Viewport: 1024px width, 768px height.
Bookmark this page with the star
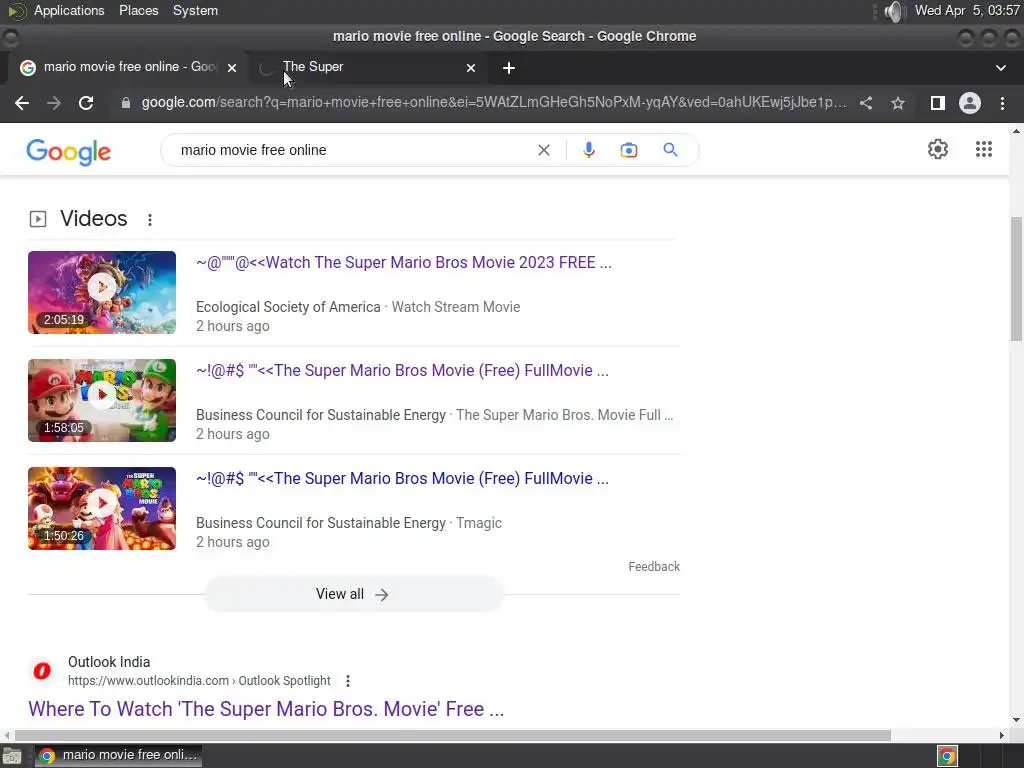[x=898, y=103]
